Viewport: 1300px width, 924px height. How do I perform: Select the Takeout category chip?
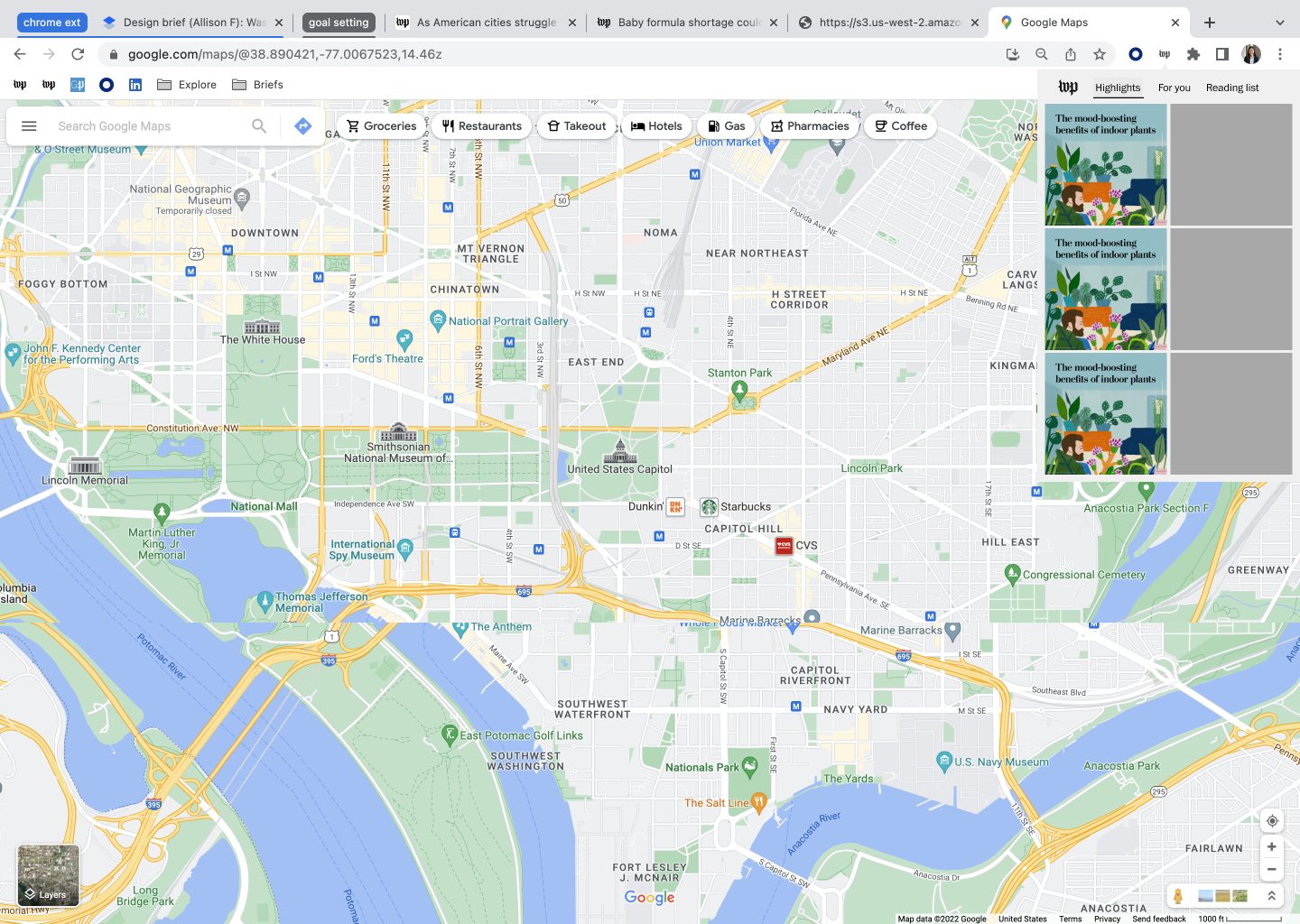(x=577, y=126)
